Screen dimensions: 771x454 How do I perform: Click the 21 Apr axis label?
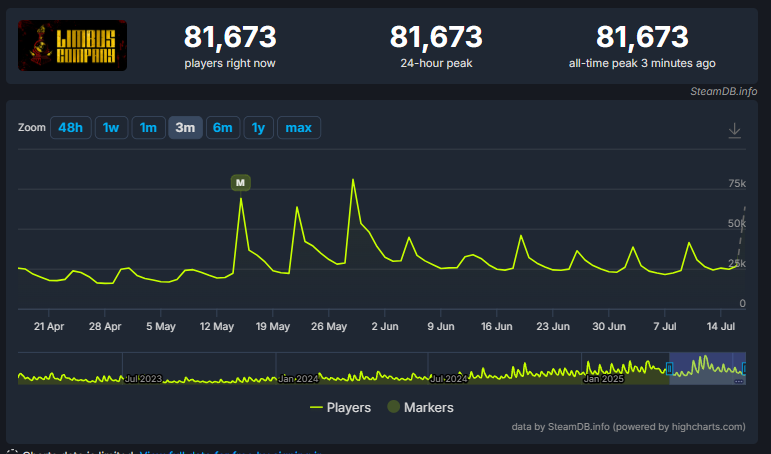pos(49,327)
